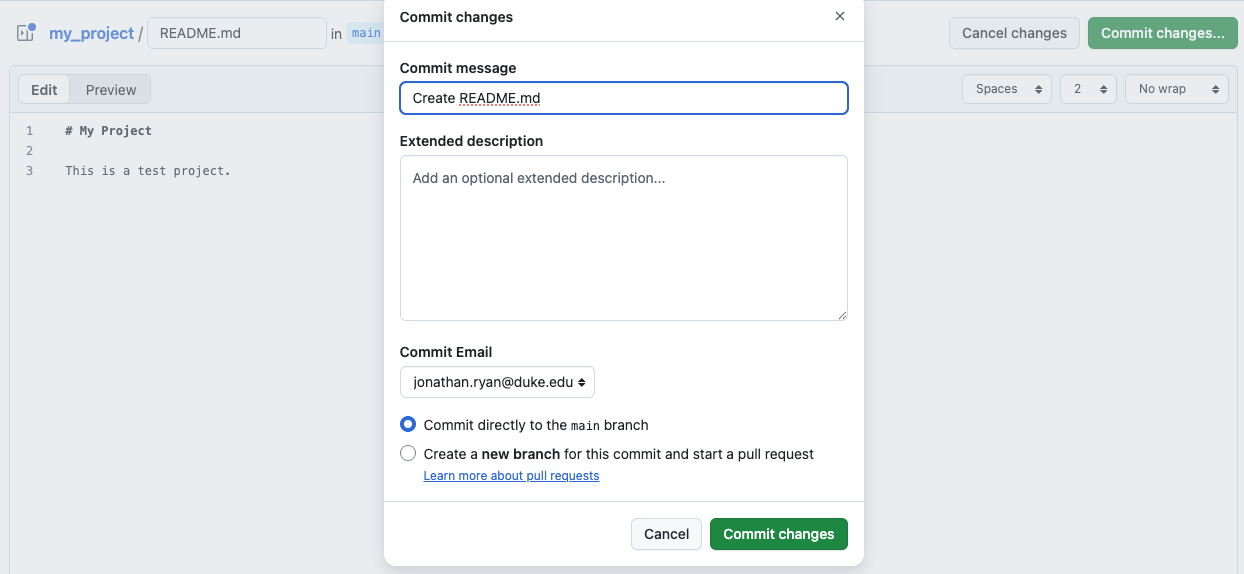Open Learn more about pull requests link
1244x574 pixels.
(x=511, y=476)
